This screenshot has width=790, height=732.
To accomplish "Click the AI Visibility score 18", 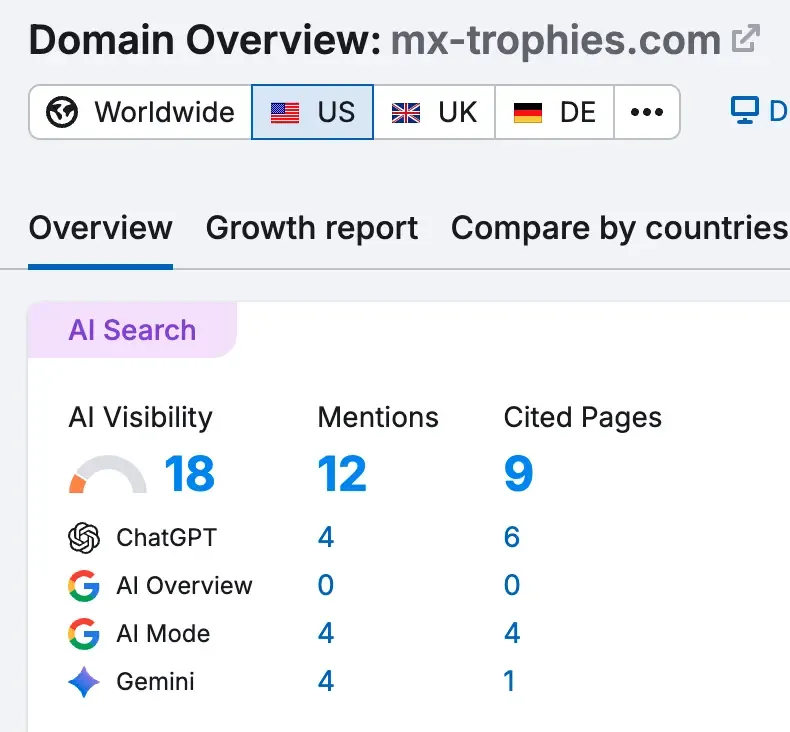I will (189, 474).
